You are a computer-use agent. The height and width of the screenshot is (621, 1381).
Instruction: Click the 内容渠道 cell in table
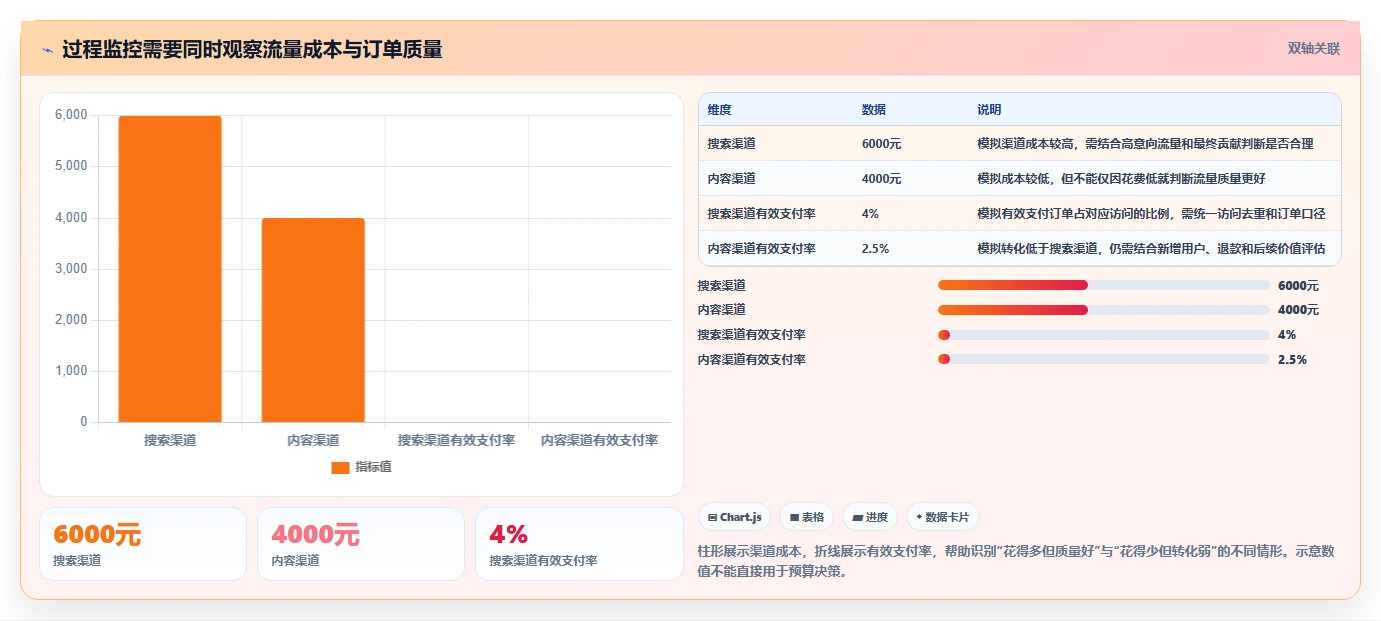[x=731, y=179]
